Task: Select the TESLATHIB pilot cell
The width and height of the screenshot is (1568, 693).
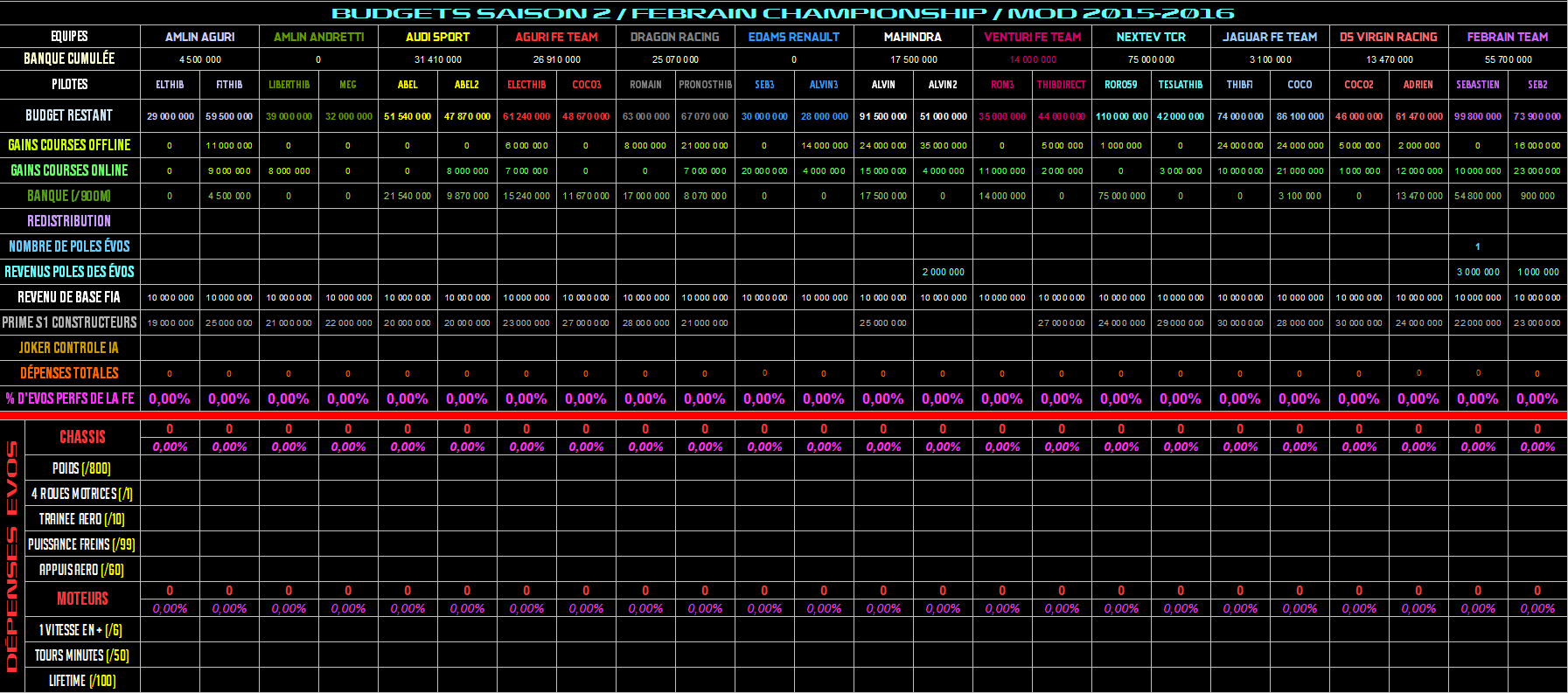Action: [x=1180, y=85]
